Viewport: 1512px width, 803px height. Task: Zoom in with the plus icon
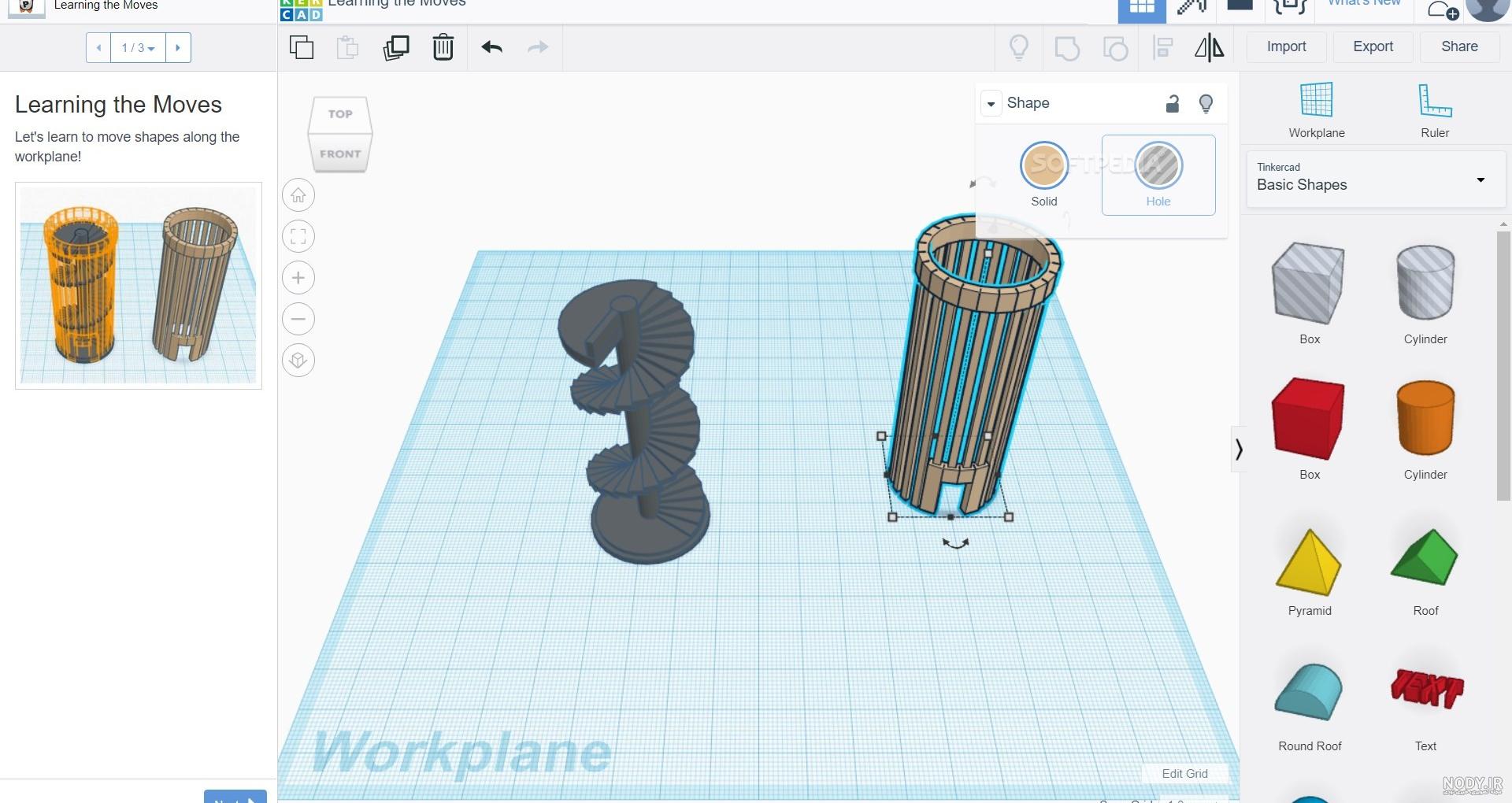pos(298,278)
